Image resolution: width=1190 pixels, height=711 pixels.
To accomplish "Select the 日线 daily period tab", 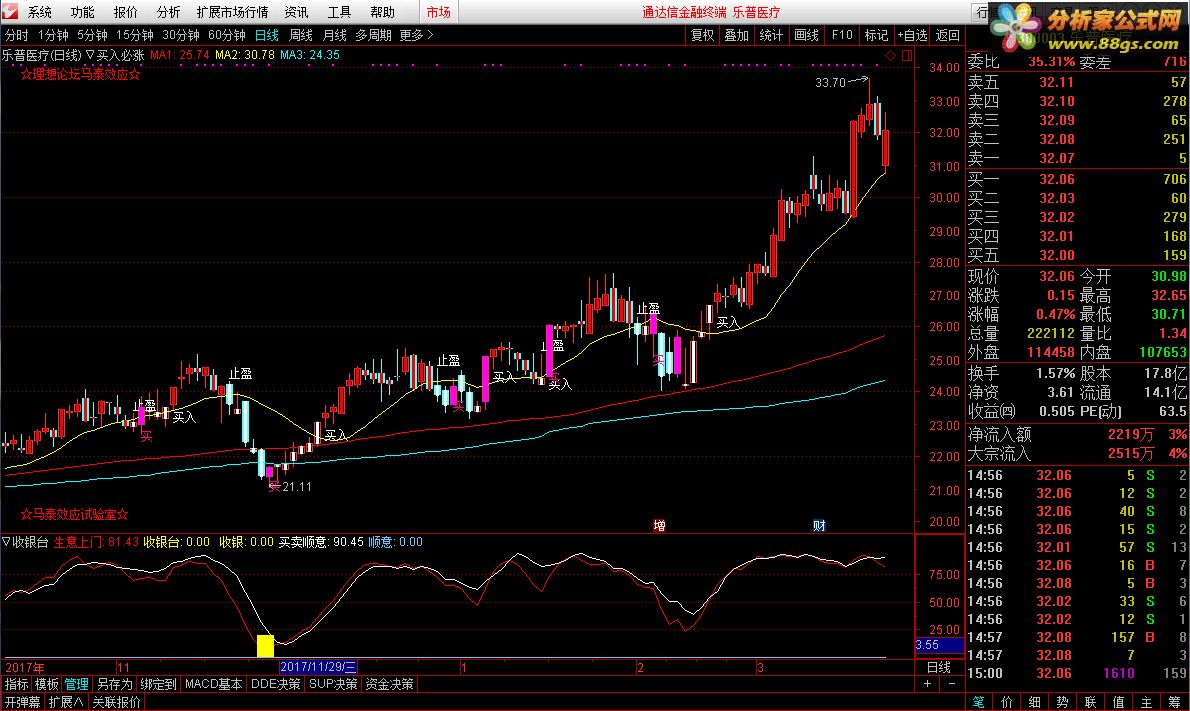I will click(x=266, y=35).
